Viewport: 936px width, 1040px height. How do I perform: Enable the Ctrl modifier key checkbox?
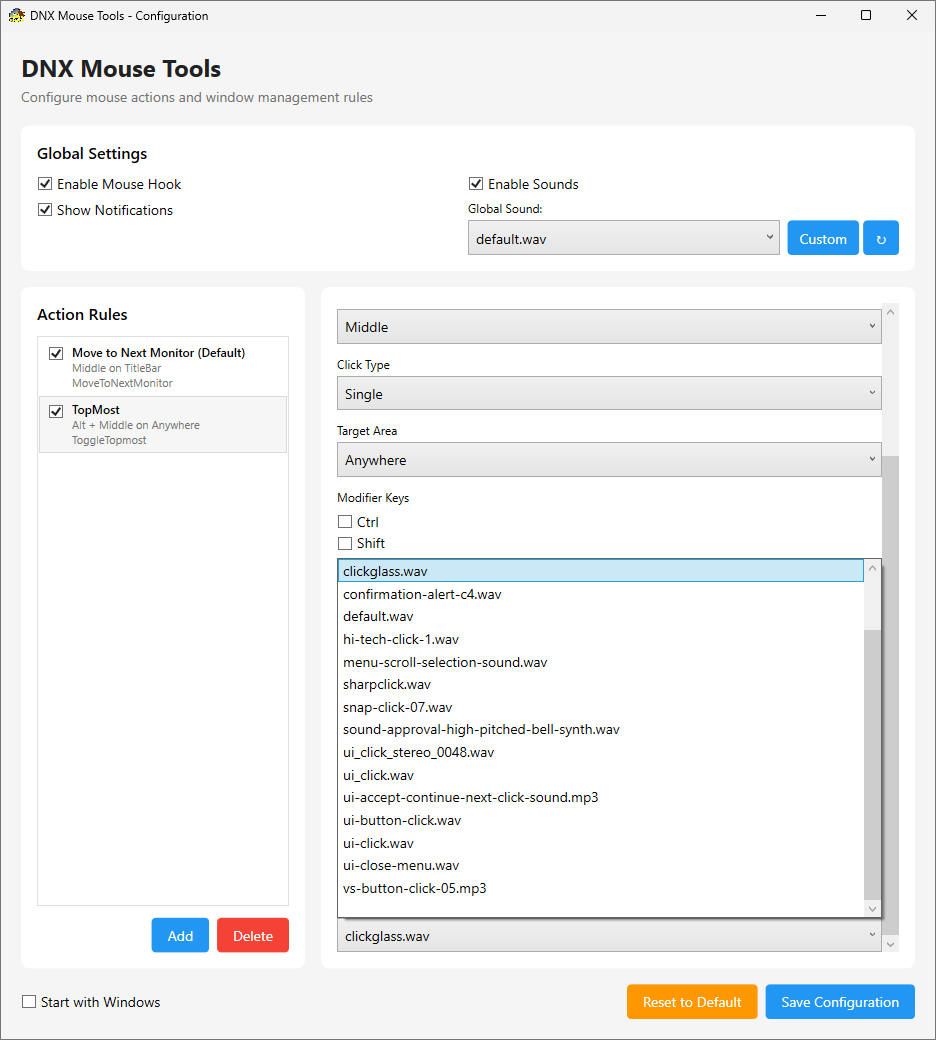point(345,522)
